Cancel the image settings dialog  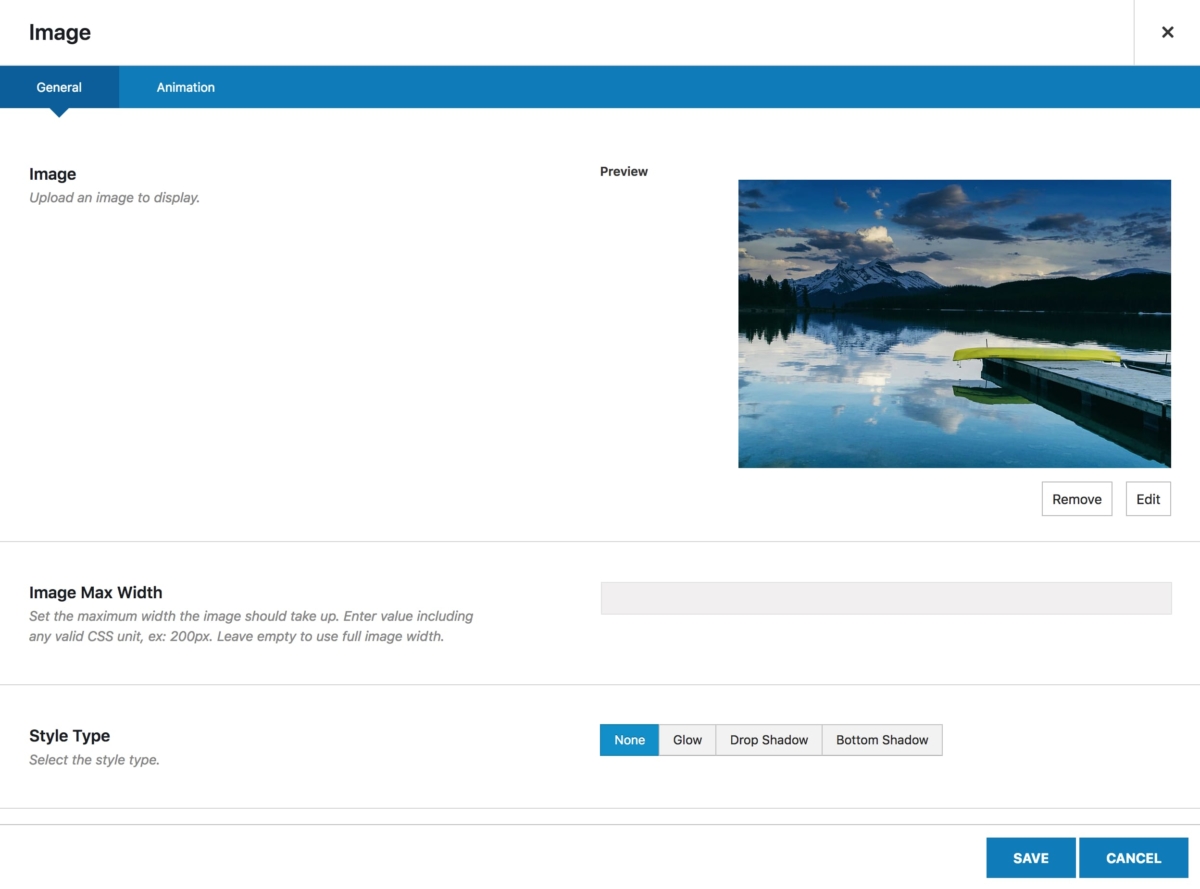1133,858
